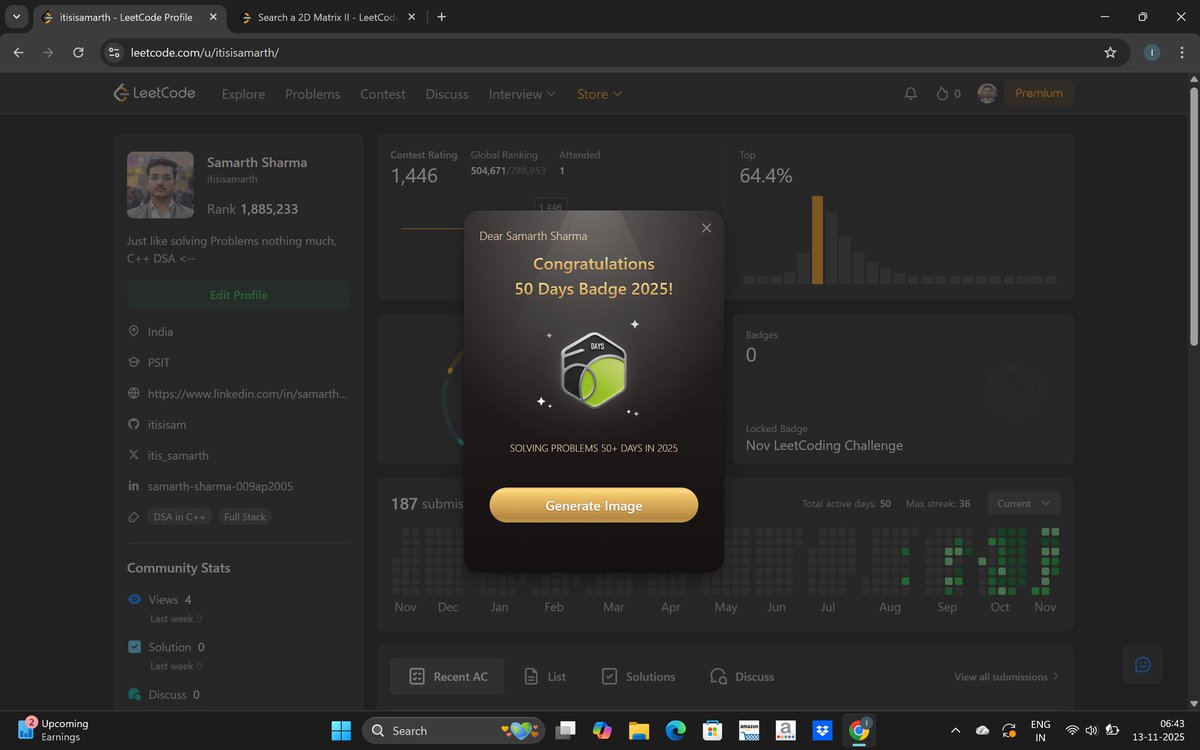
Task: Reload the page
Action: click(78, 52)
